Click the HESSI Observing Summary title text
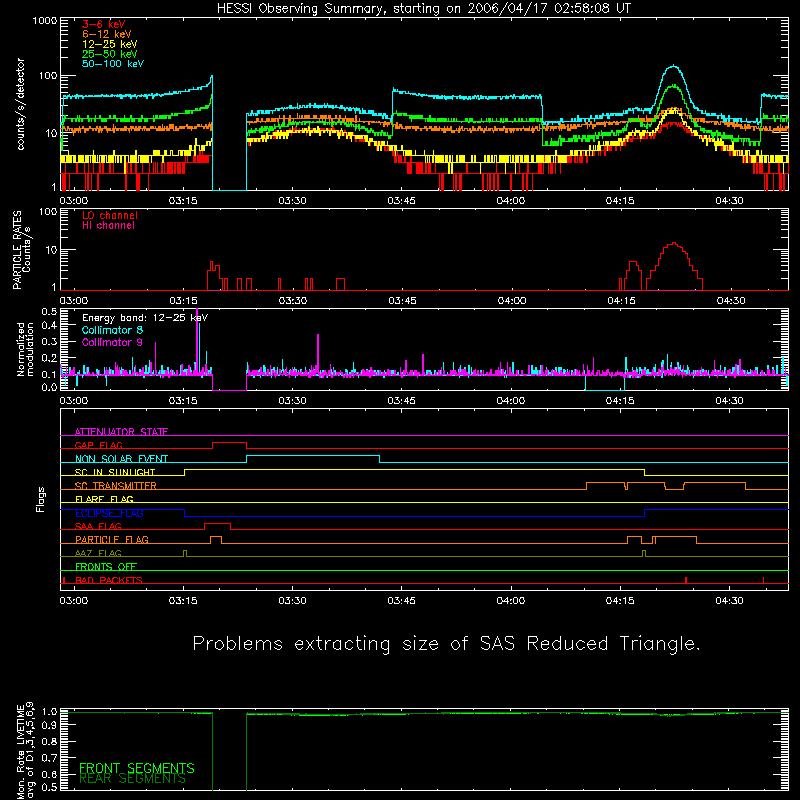 coord(423,9)
